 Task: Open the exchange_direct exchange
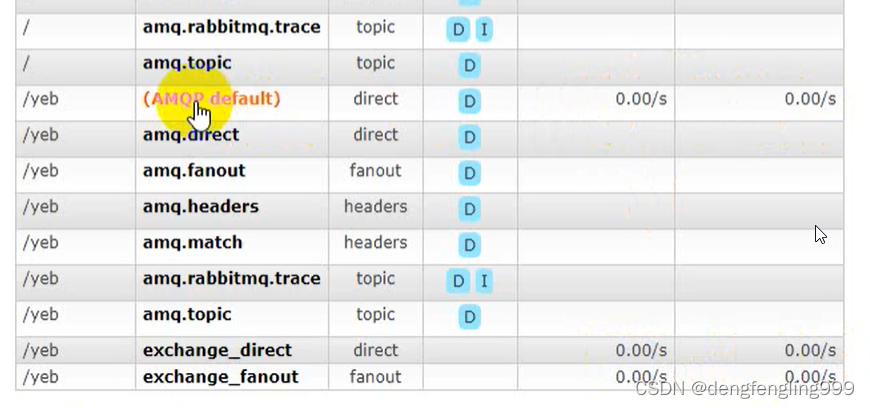[x=217, y=350]
